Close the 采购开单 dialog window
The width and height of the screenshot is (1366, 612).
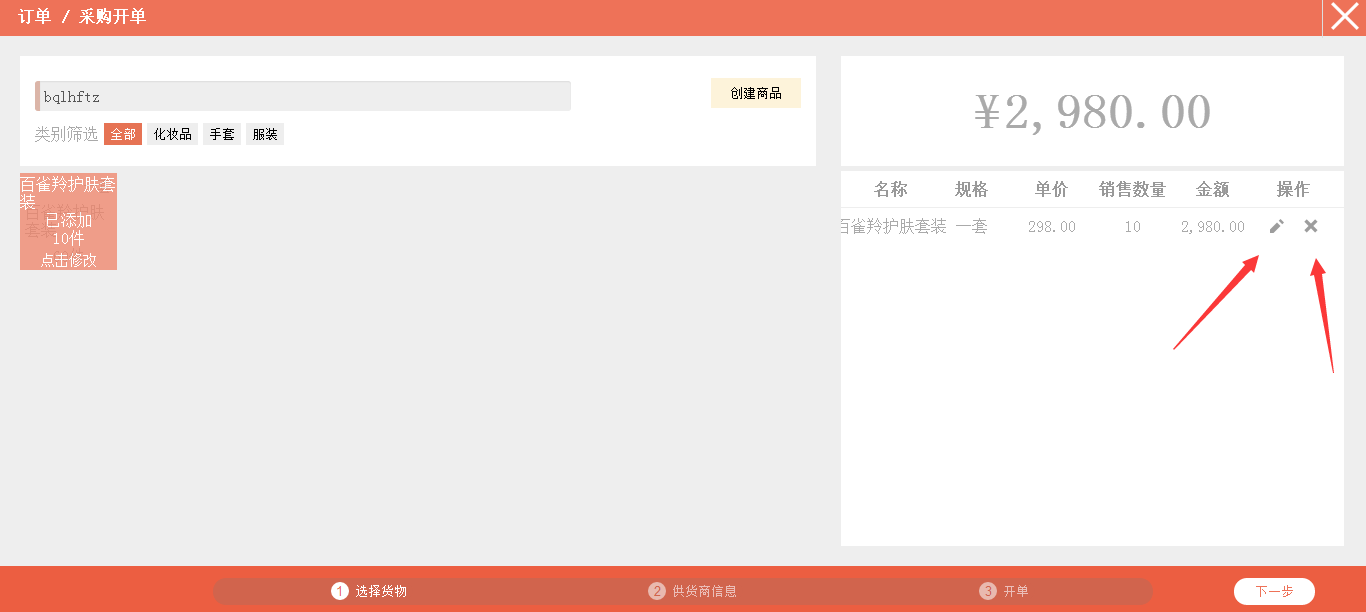point(1344,17)
